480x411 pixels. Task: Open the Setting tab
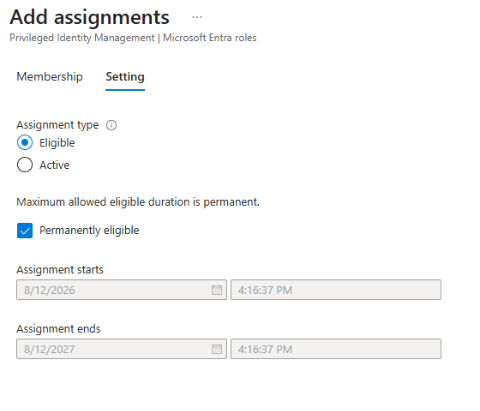point(125,77)
